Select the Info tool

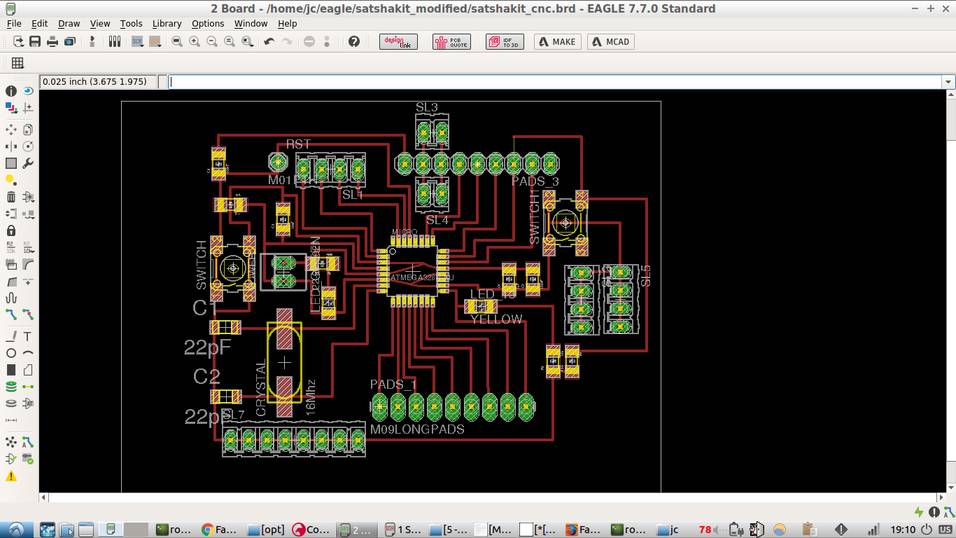(11, 91)
